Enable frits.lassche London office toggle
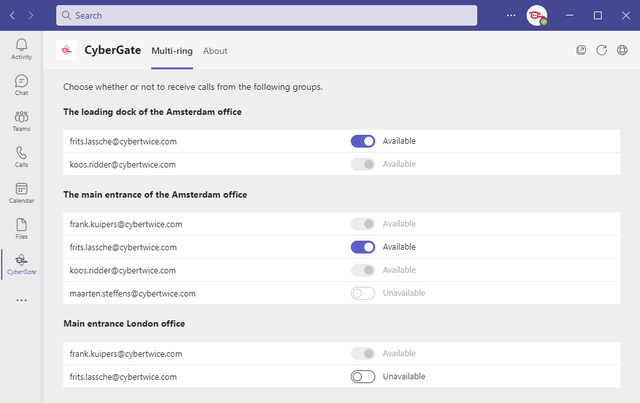 click(362, 376)
